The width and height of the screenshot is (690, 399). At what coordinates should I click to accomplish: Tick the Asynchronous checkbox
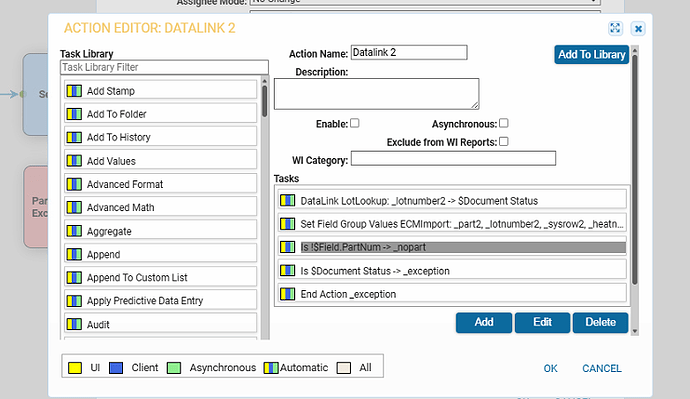click(504, 123)
